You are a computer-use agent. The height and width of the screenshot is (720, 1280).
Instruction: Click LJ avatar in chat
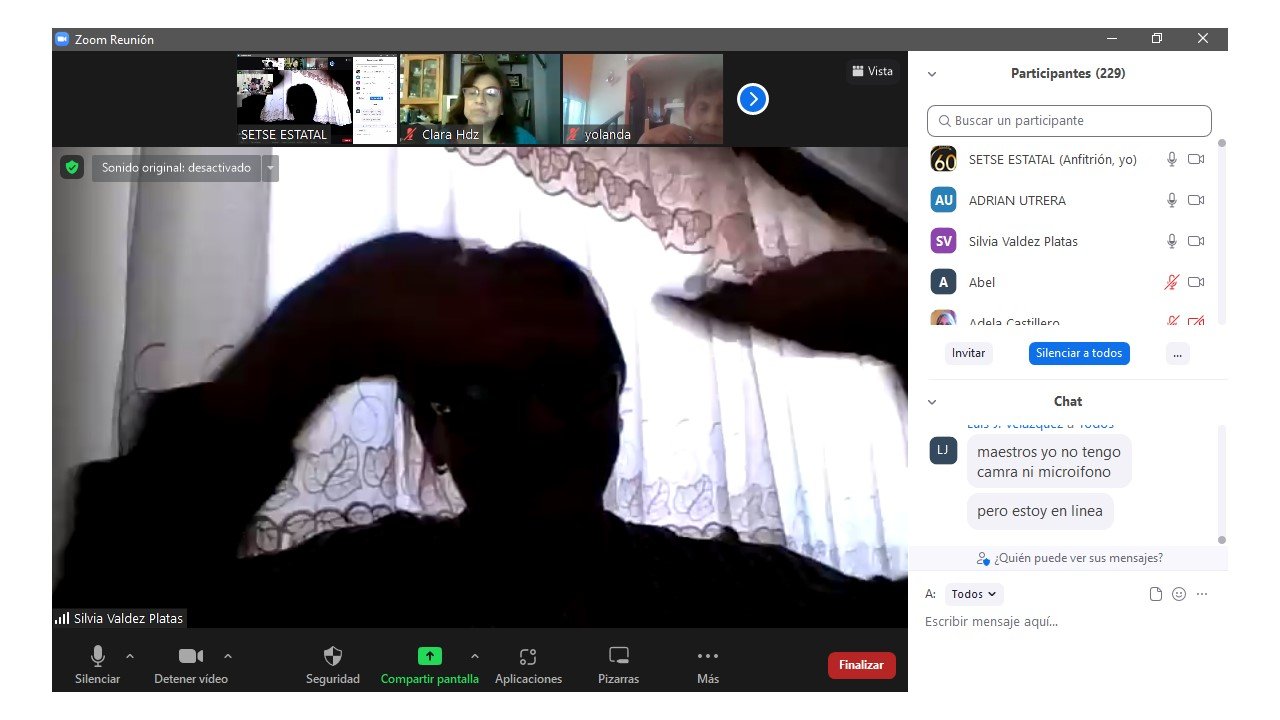[x=943, y=451]
